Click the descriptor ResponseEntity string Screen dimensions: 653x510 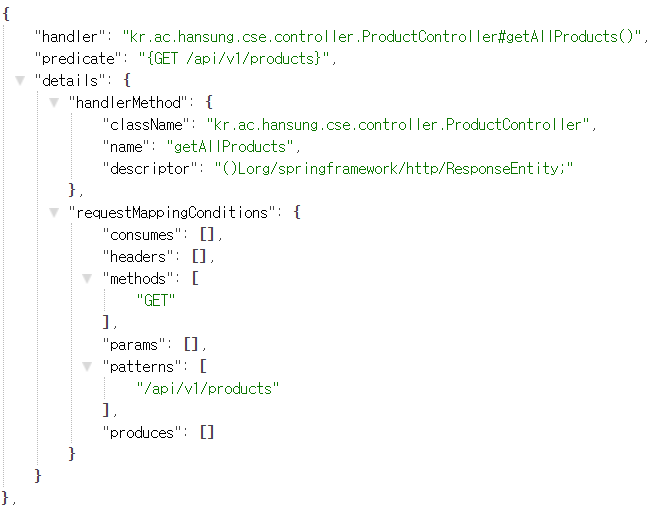[394, 169]
